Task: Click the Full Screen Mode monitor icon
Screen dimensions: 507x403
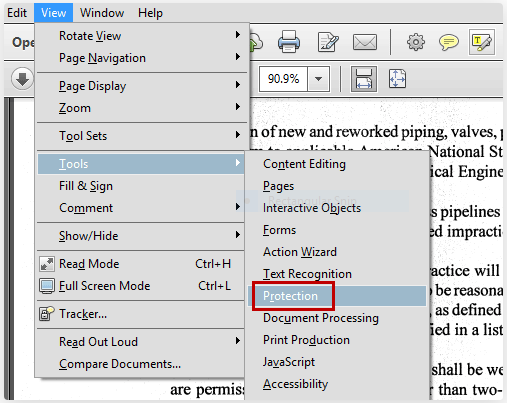Action: pos(47,286)
